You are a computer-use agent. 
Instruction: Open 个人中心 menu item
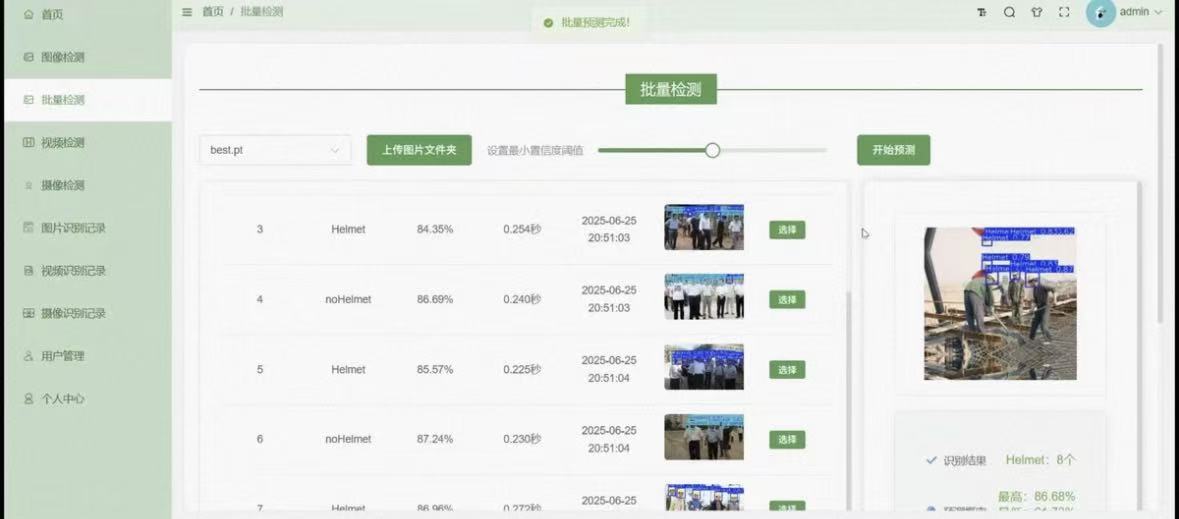click(x=89, y=399)
